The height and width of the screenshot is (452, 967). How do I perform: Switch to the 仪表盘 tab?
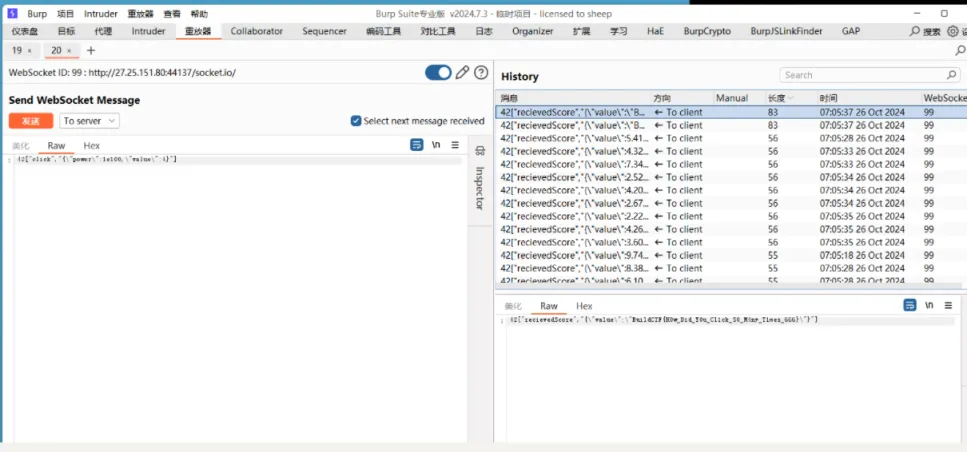pyautogui.click(x=25, y=31)
